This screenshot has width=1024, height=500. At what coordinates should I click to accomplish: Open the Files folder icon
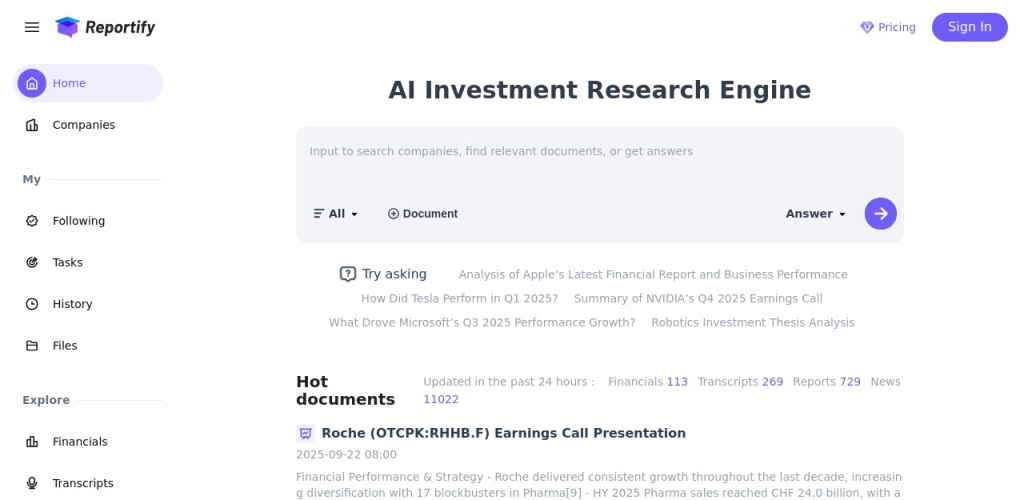(x=32, y=346)
